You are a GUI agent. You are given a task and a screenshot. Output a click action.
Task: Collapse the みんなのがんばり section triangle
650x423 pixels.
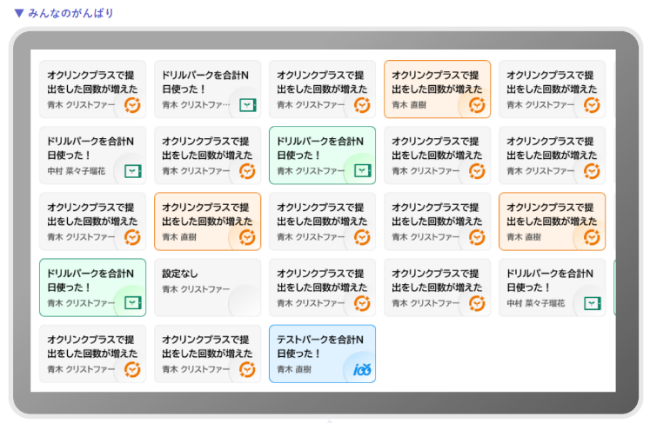tap(19, 13)
